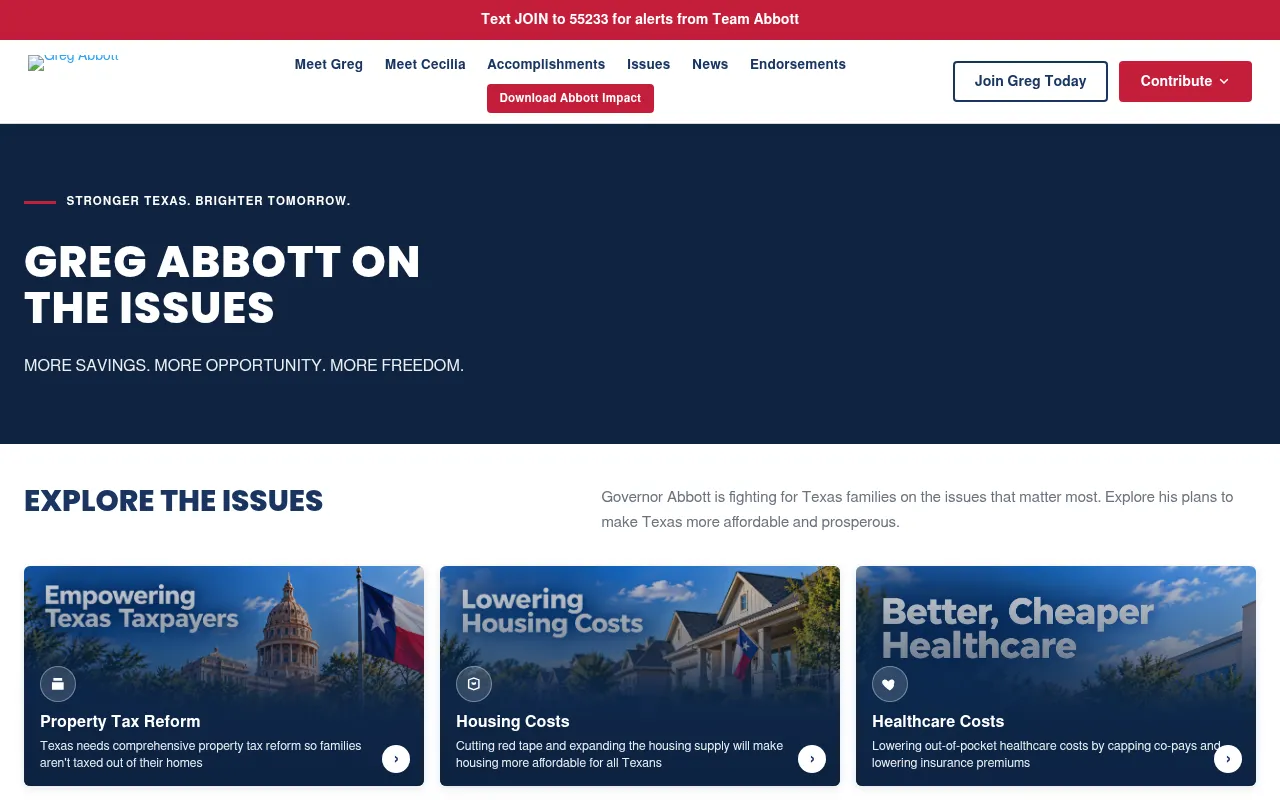Open Healthcare Costs arrow button
This screenshot has height=800, width=1280.
(x=1228, y=759)
